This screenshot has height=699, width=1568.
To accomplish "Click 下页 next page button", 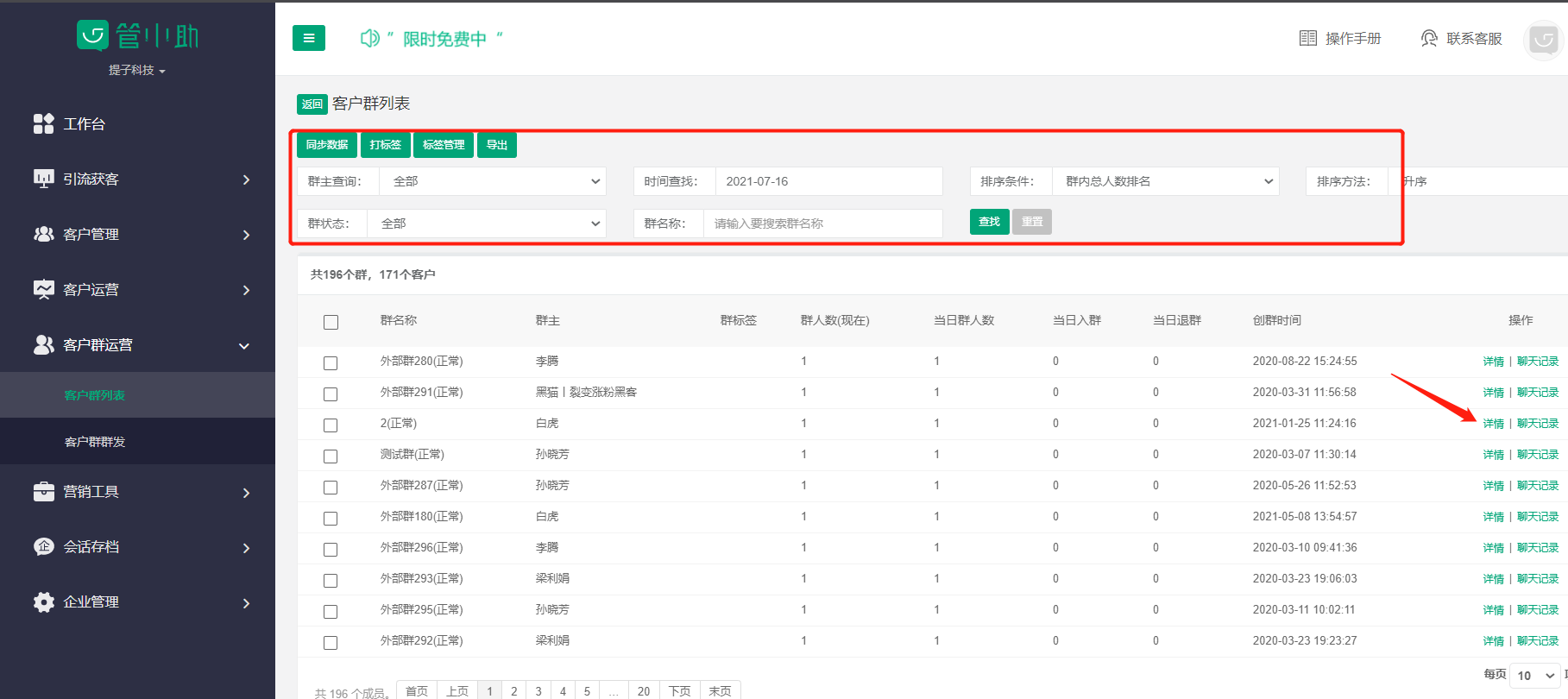I will tap(680, 691).
